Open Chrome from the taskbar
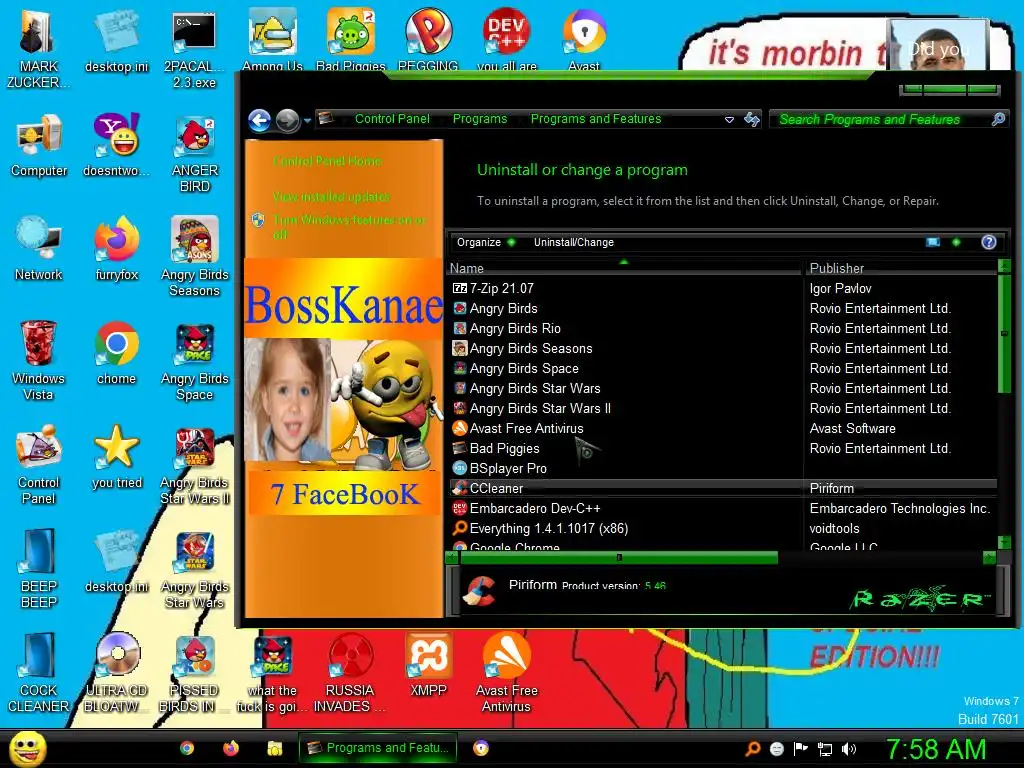Screen dimensions: 1024x768 pyautogui.click(x=187, y=748)
